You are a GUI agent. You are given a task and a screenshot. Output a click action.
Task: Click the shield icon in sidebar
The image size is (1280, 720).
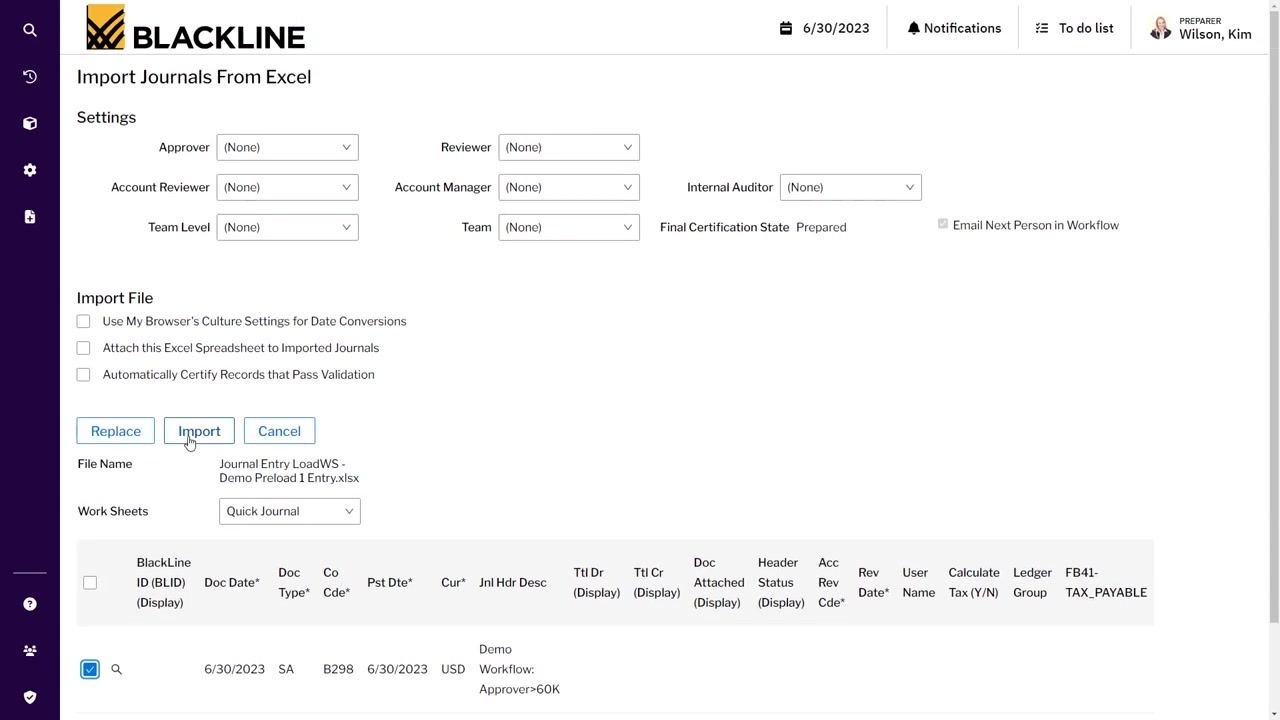(30, 697)
